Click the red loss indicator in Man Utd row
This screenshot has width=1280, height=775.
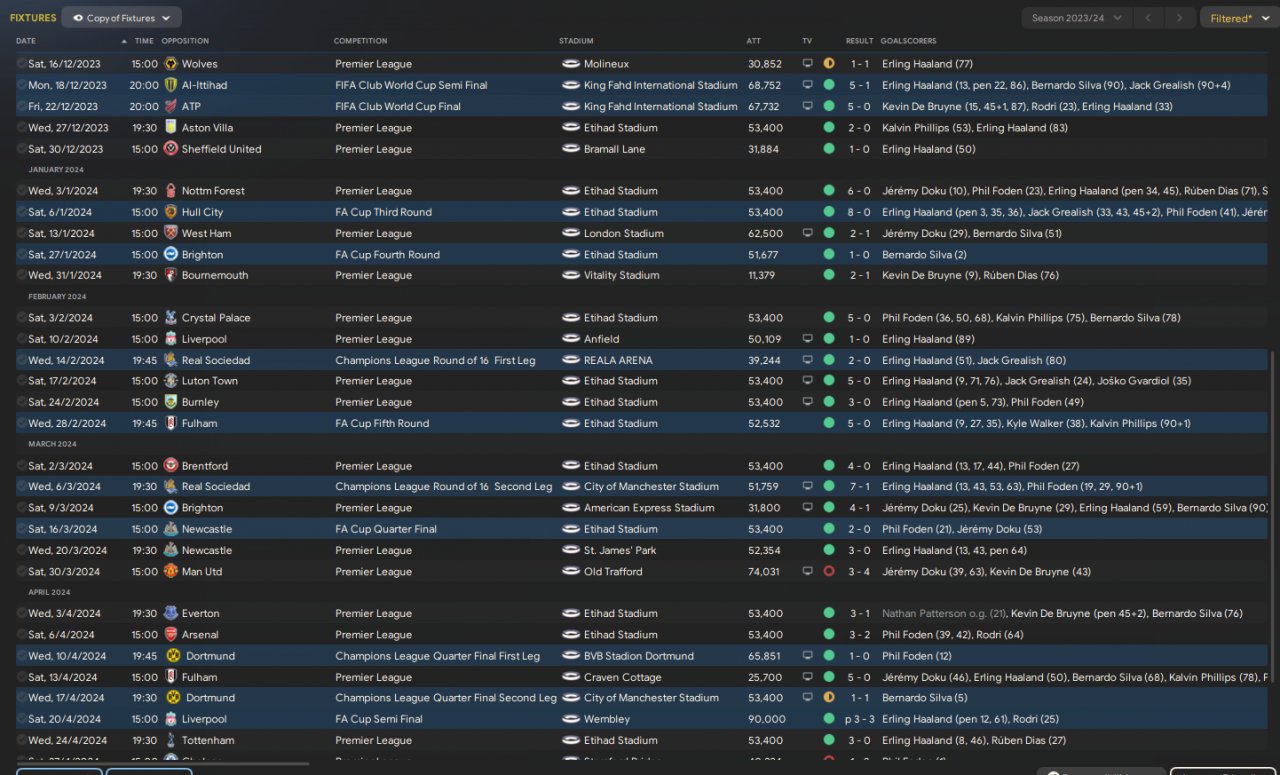click(829, 572)
